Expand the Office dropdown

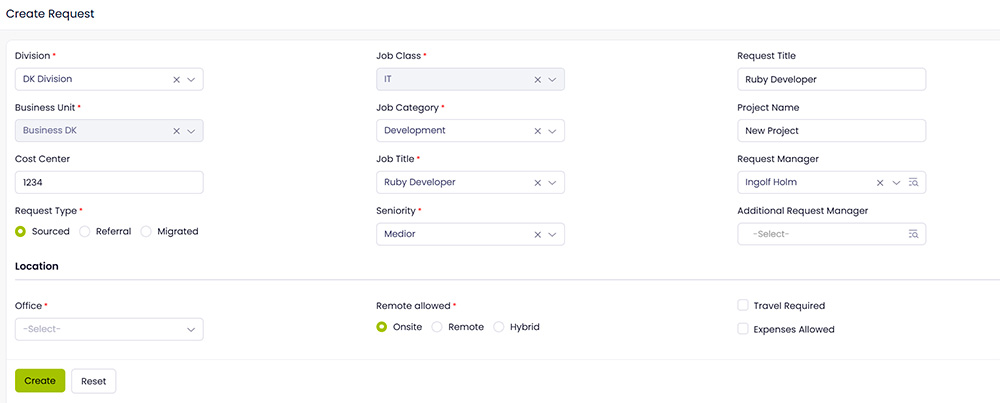tap(109, 329)
